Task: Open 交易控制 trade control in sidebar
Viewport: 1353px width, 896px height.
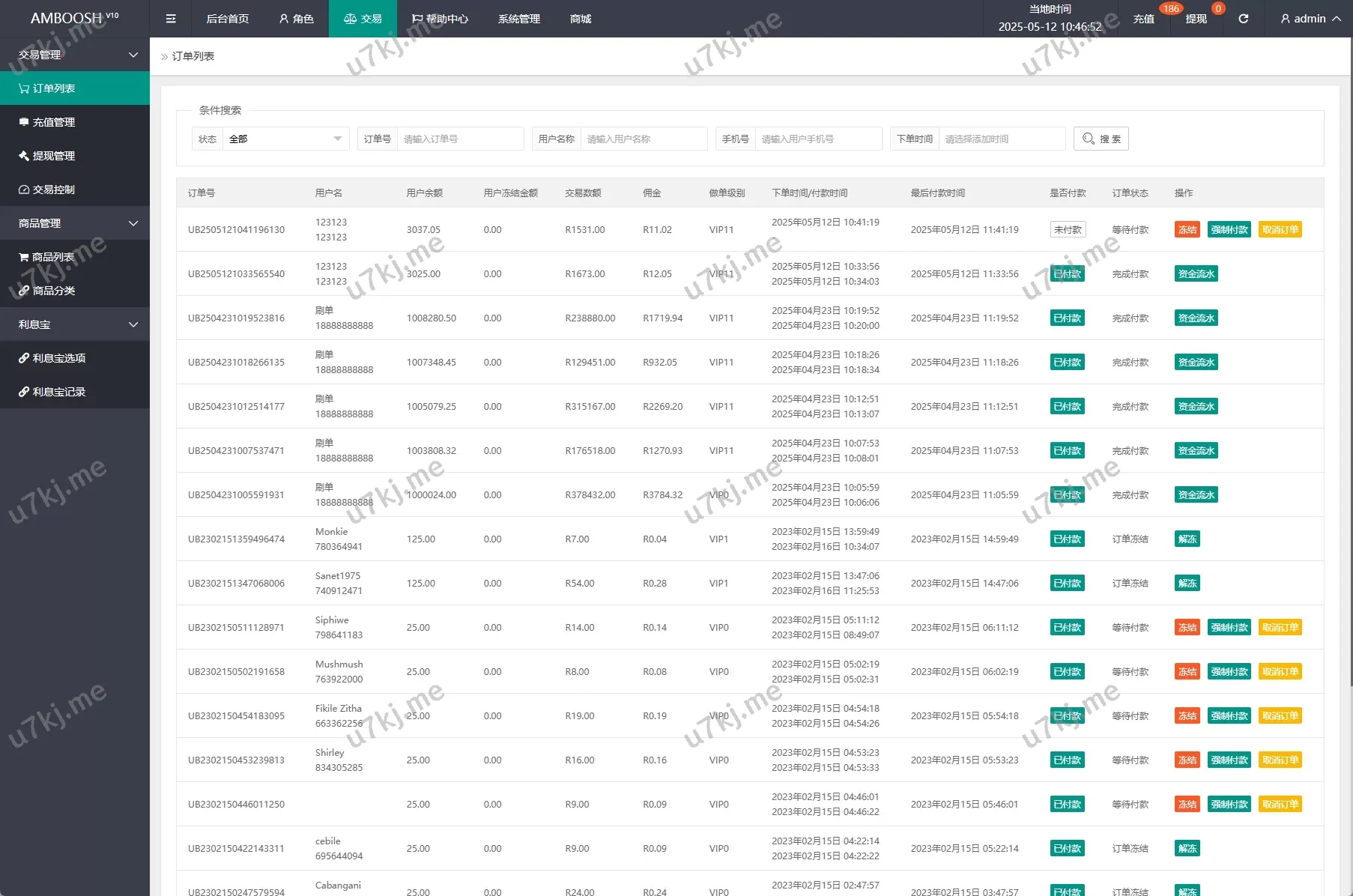Action: 53,190
